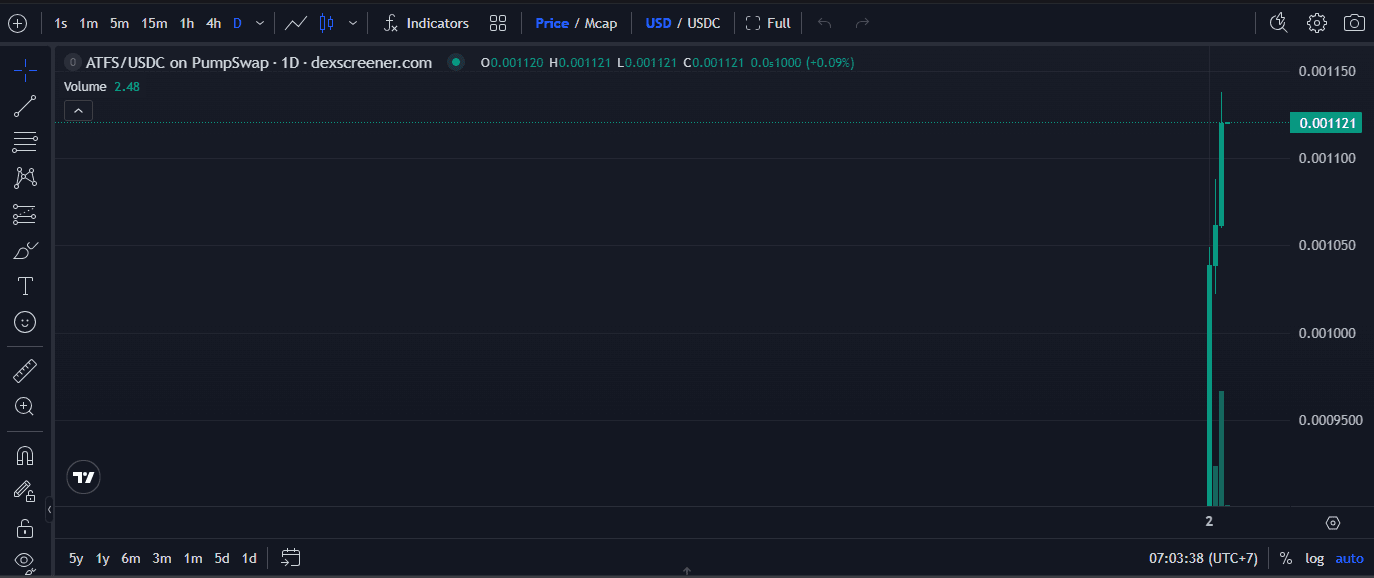1374x578 pixels.
Task: Collapse the indicator legend chevron
Action: click(78, 111)
